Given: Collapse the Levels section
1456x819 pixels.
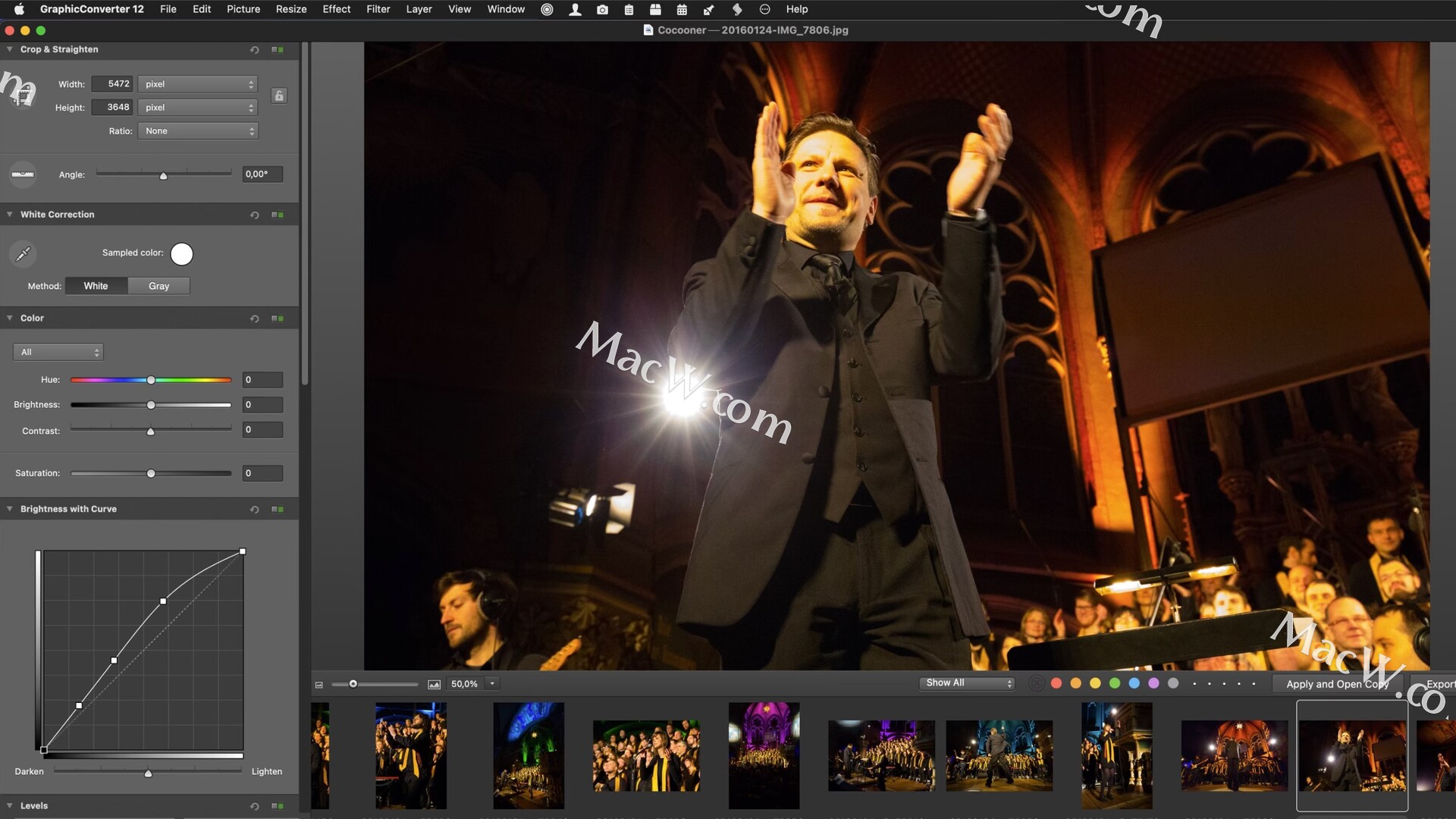Looking at the screenshot, I should tap(10, 806).
